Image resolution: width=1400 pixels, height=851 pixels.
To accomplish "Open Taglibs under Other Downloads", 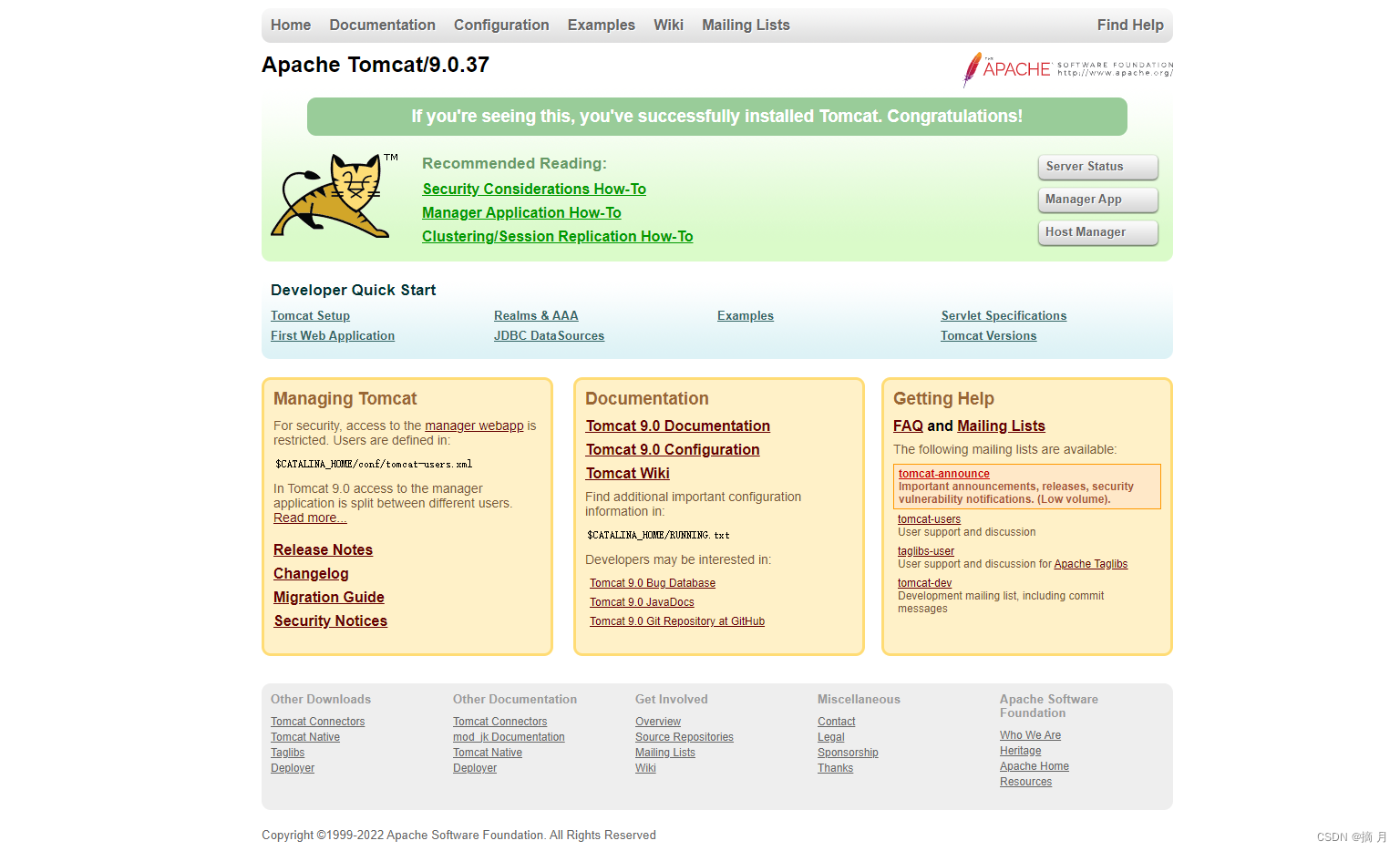I will pos(287,753).
